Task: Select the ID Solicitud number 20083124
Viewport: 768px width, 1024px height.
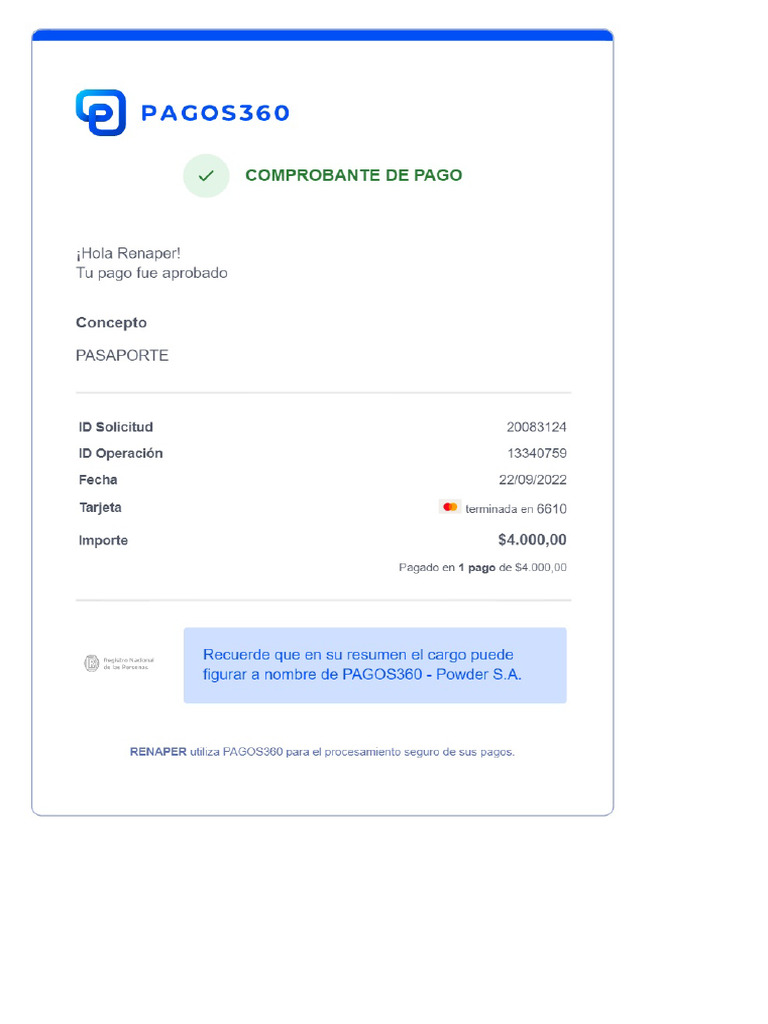Action: point(536,427)
